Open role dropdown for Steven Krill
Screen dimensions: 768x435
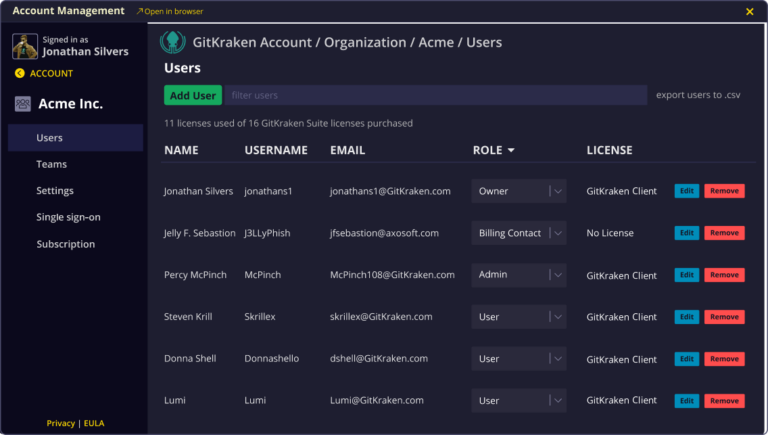tap(519, 316)
